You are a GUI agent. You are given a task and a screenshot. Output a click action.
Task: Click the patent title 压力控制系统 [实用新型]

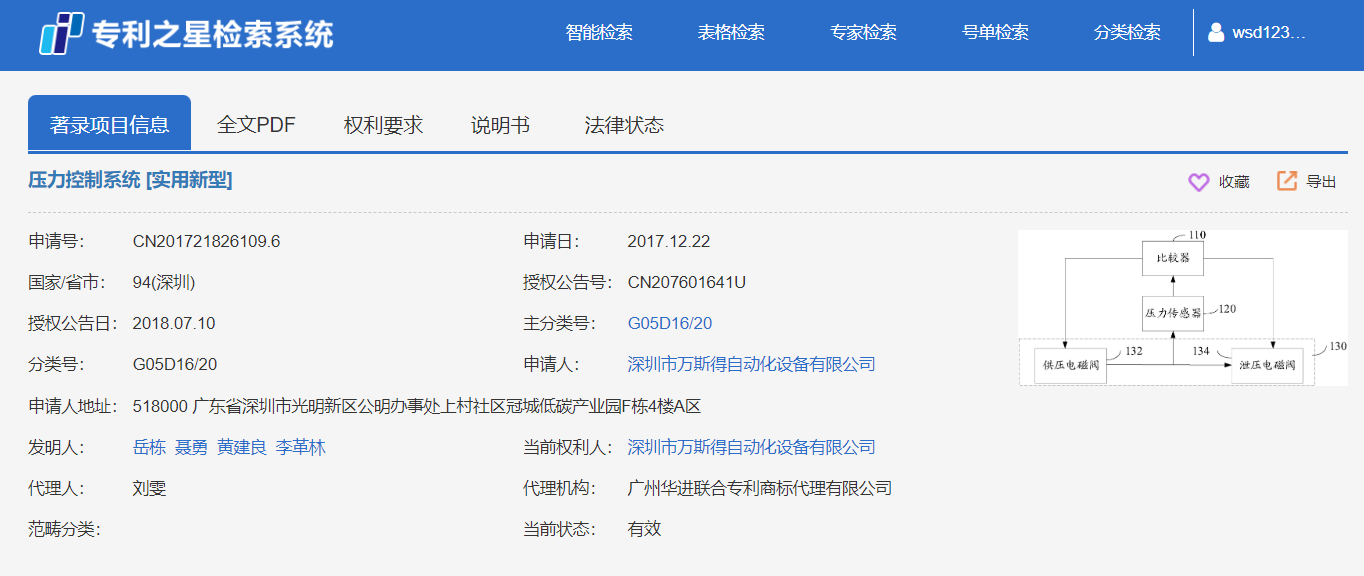(x=130, y=180)
